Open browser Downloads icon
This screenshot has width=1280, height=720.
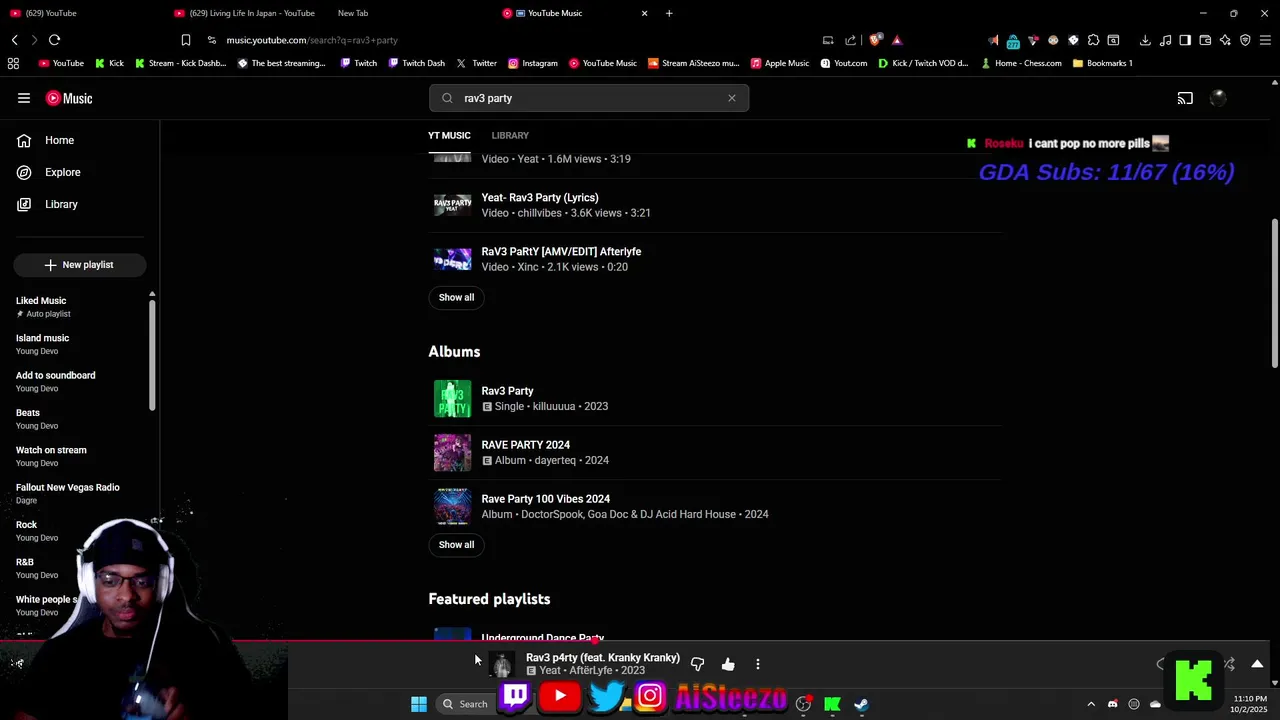tap(1145, 40)
